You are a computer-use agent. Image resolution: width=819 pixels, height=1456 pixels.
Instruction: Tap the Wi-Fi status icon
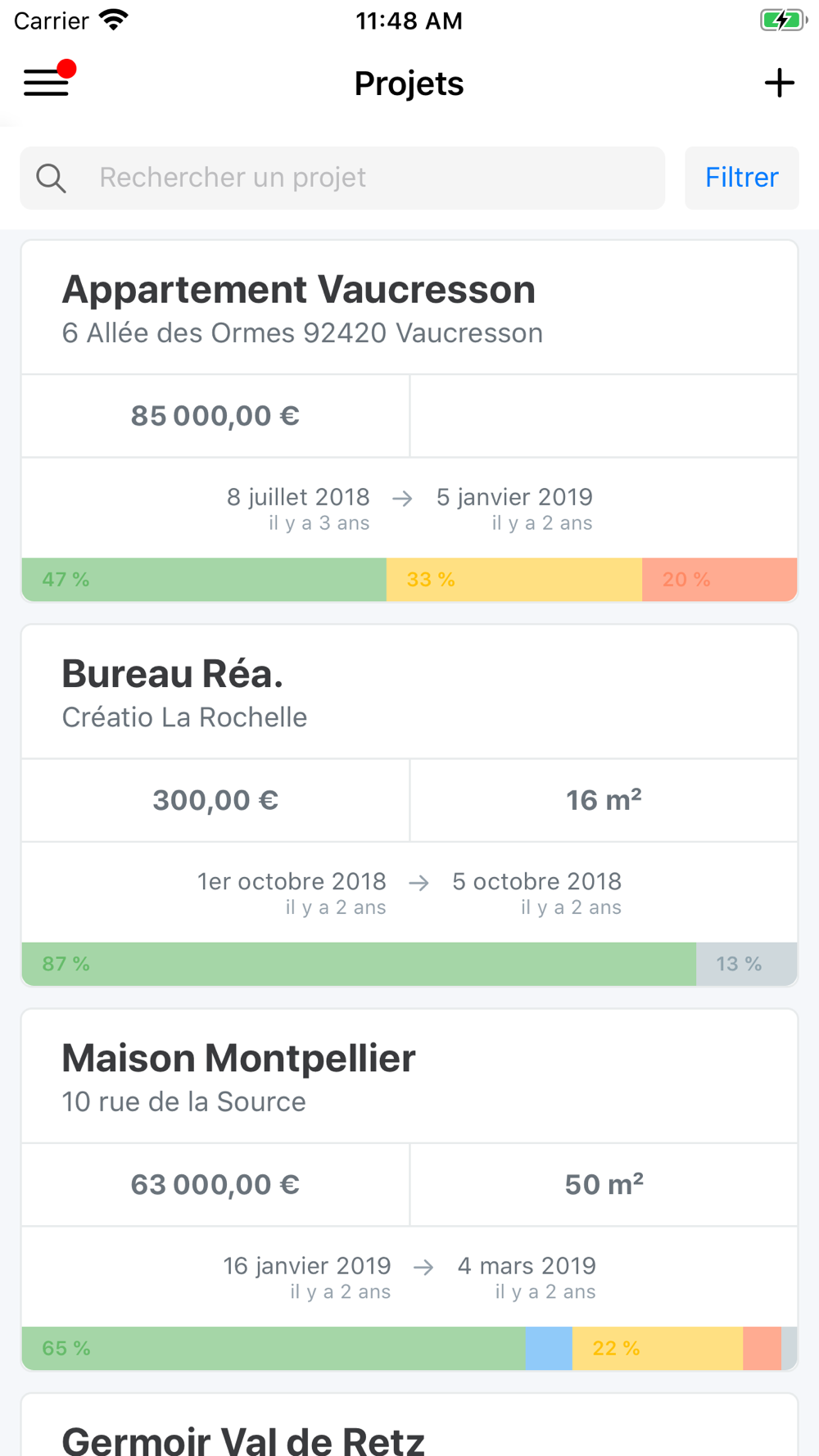(x=114, y=20)
